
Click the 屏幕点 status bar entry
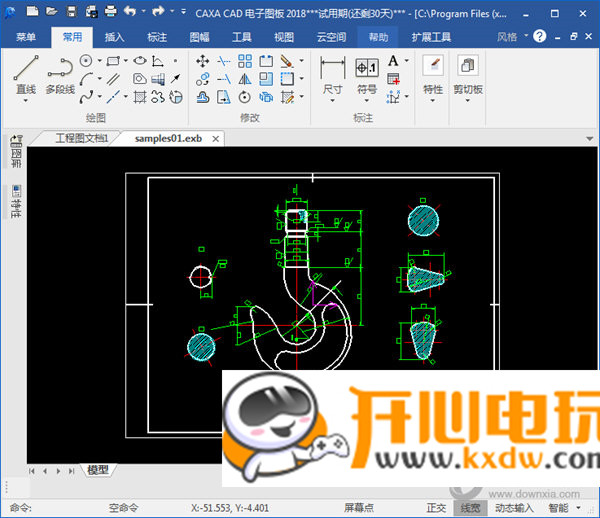tap(359, 508)
